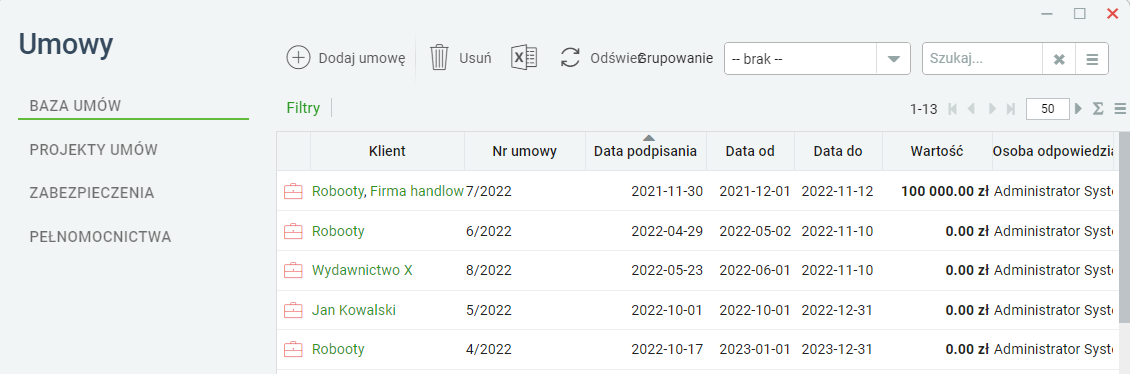Apply page size using arrow after 50
Viewport: 1130px width, 374px height.
[1079, 109]
